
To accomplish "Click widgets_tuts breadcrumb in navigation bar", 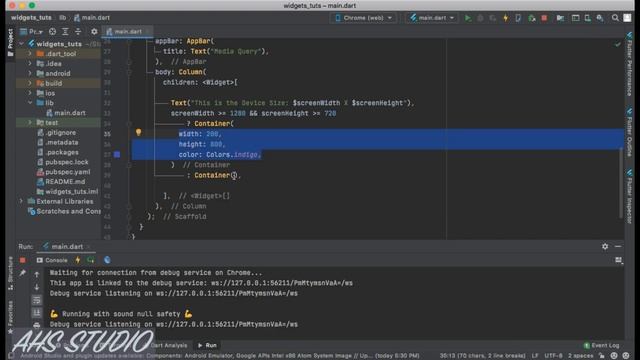I will [31, 18].
